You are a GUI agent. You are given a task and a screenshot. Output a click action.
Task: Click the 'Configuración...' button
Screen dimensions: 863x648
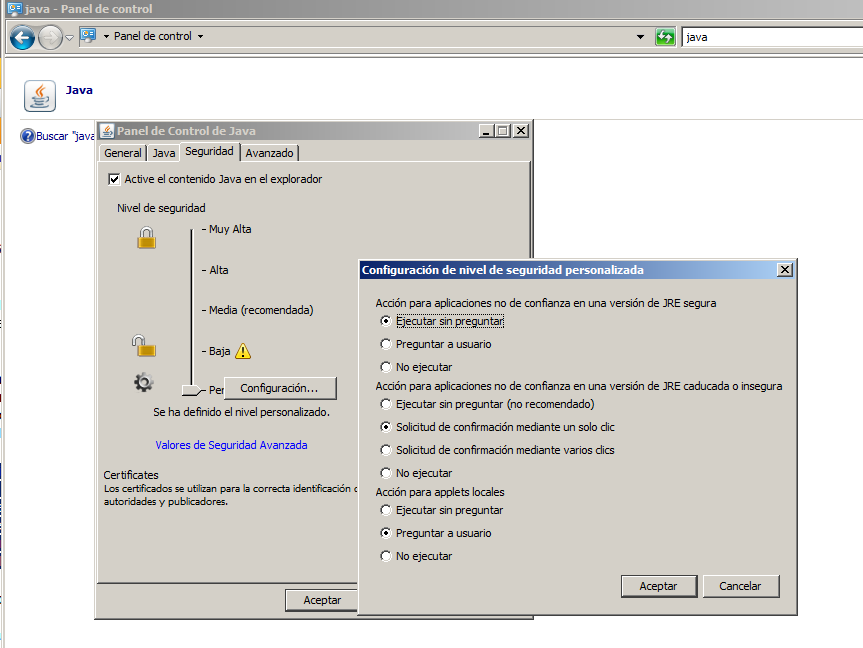point(280,388)
